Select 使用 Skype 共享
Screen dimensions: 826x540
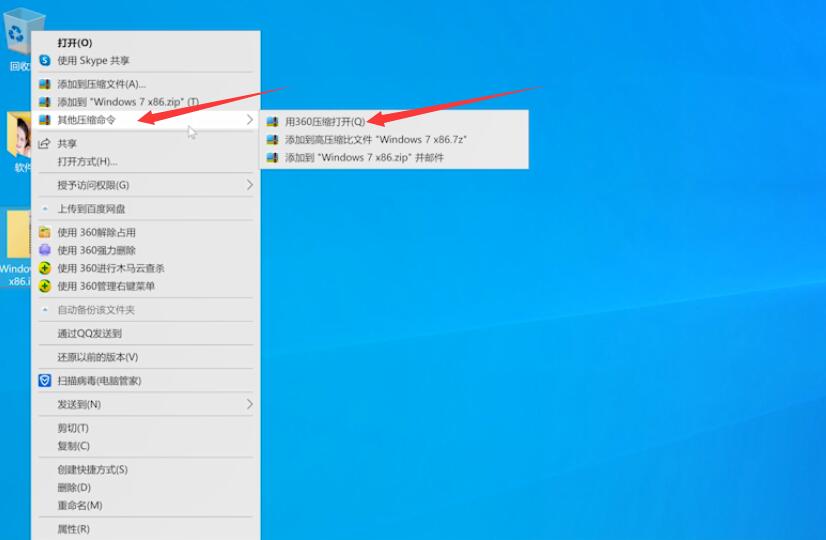pyautogui.click(x=145, y=61)
